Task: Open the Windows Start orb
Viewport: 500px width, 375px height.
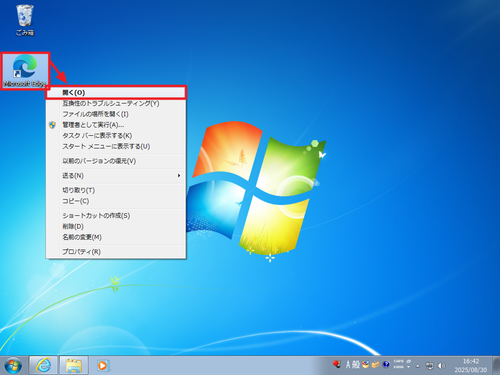Action: [13, 365]
